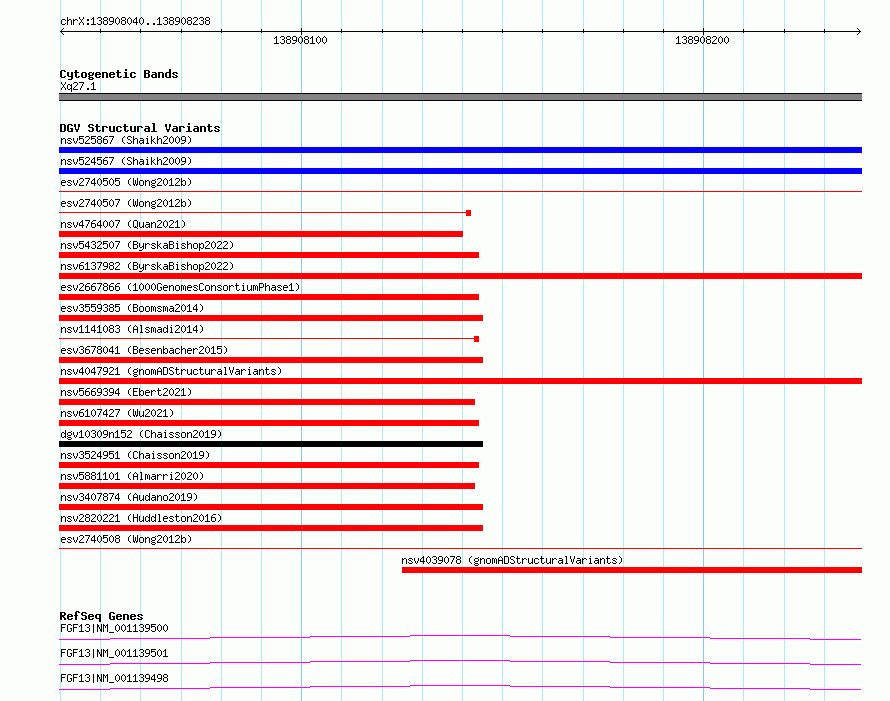Click the red bar of nsv5432507
Screen dimensions: 890x701
pyautogui.click(x=269, y=255)
